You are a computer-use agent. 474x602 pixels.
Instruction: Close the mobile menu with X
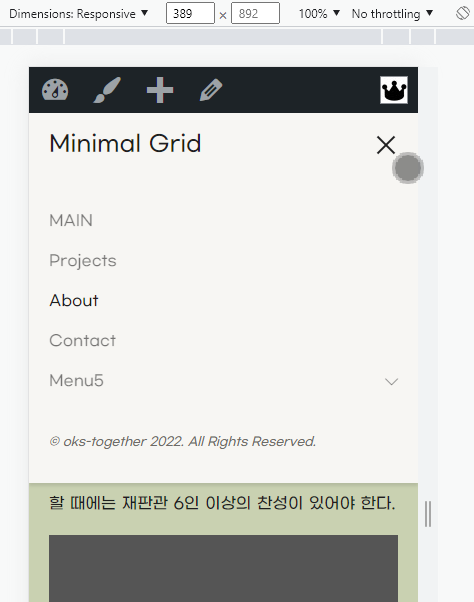pos(386,145)
